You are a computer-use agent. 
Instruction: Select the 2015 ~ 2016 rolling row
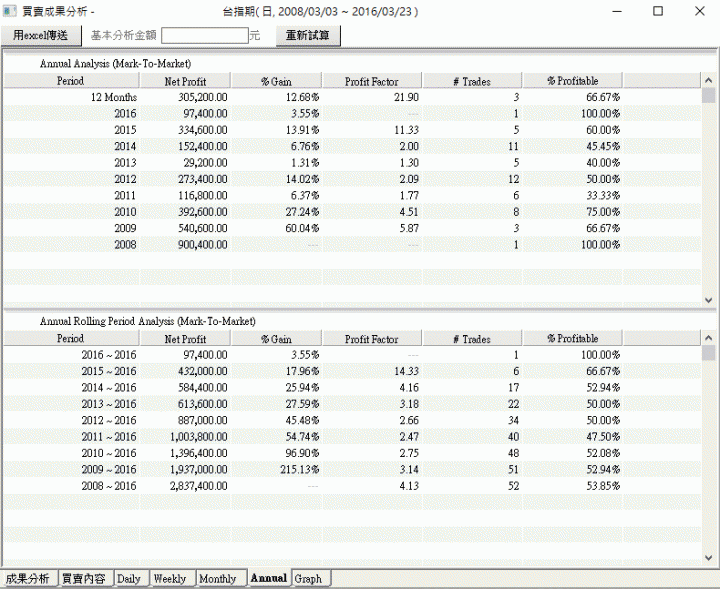pos(352,371)
